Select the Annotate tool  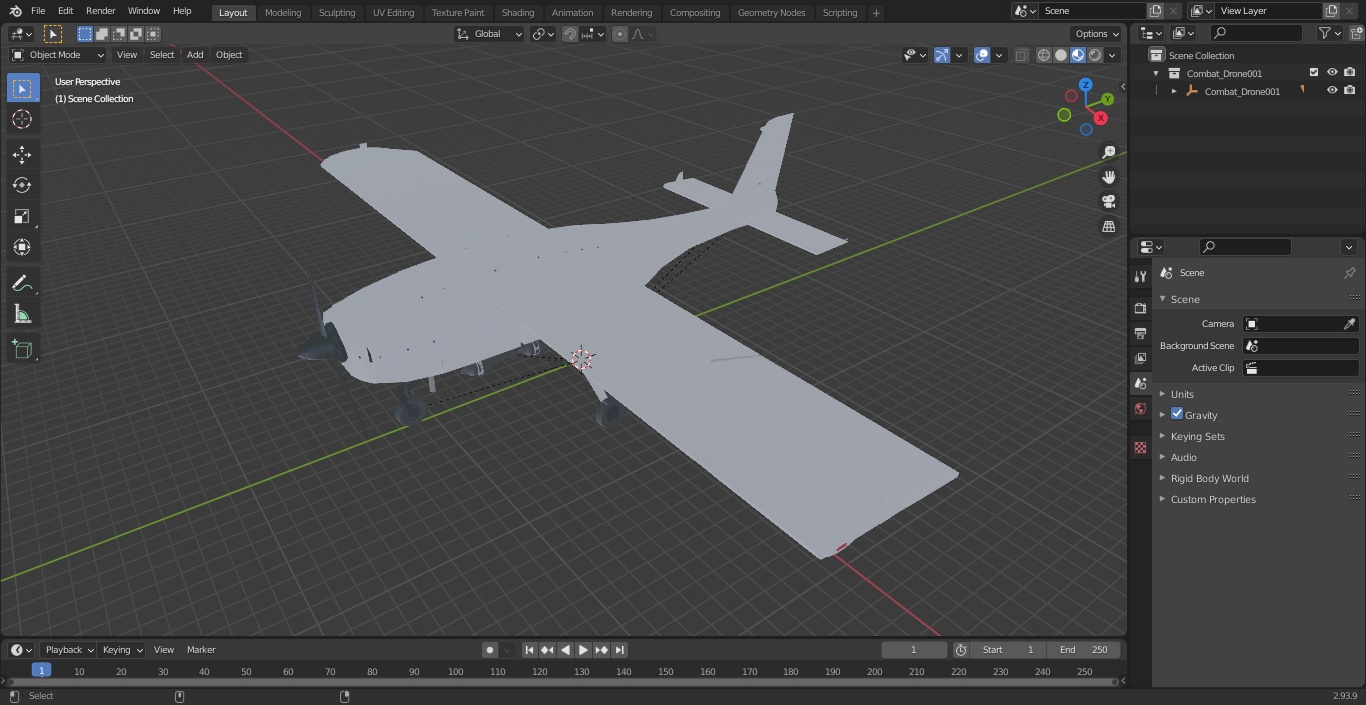tap(22, 284)
